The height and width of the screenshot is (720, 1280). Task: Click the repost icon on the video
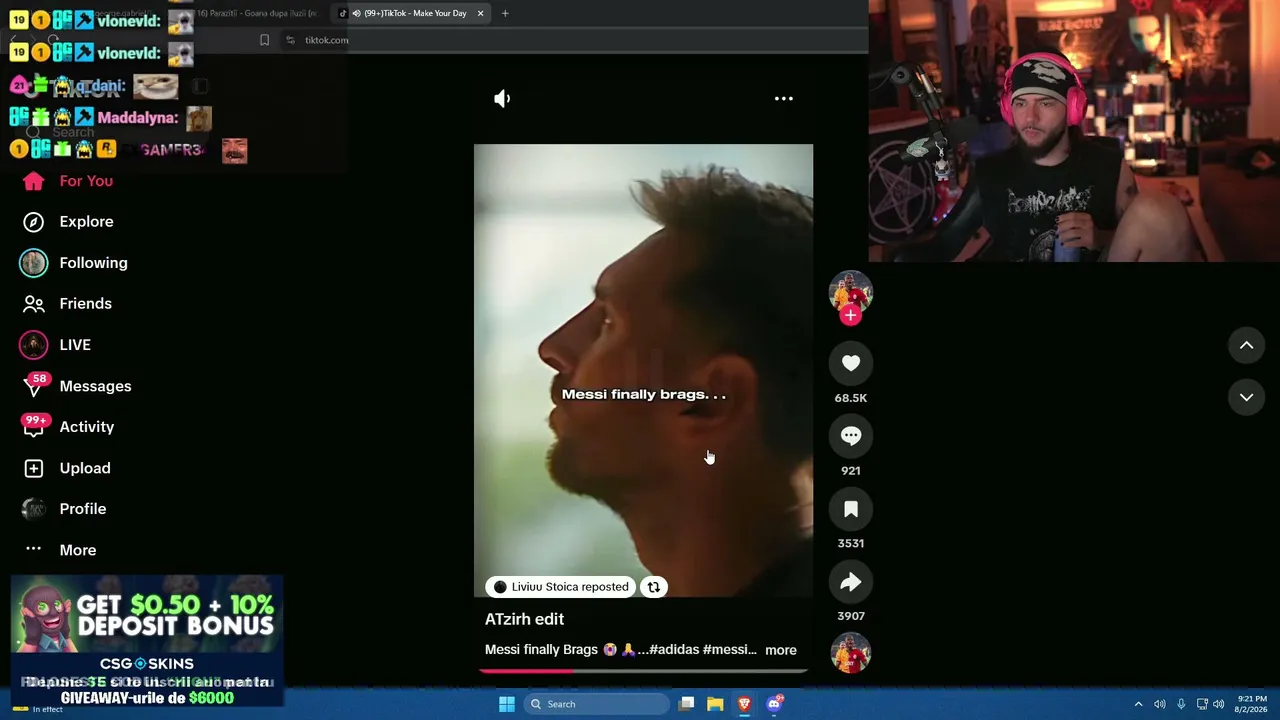654,587
